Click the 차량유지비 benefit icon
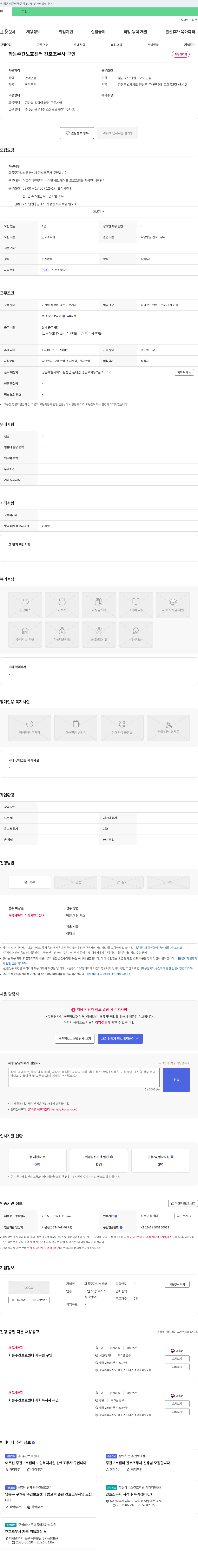This screenshot has height=1568, width=198. point(99,605)
